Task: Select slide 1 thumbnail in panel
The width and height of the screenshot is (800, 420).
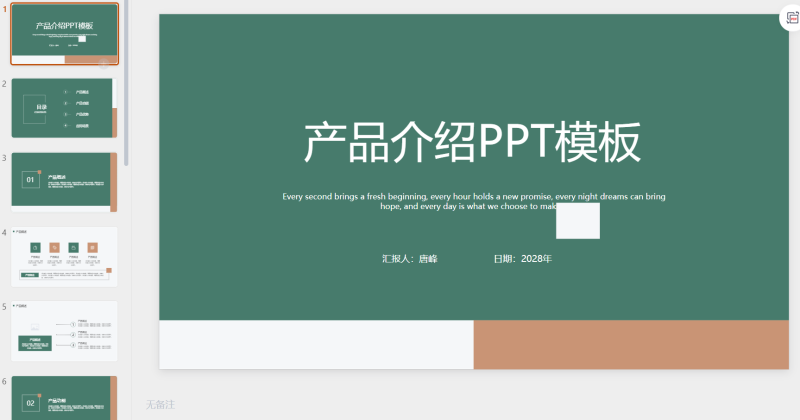Action: point(64,34)
